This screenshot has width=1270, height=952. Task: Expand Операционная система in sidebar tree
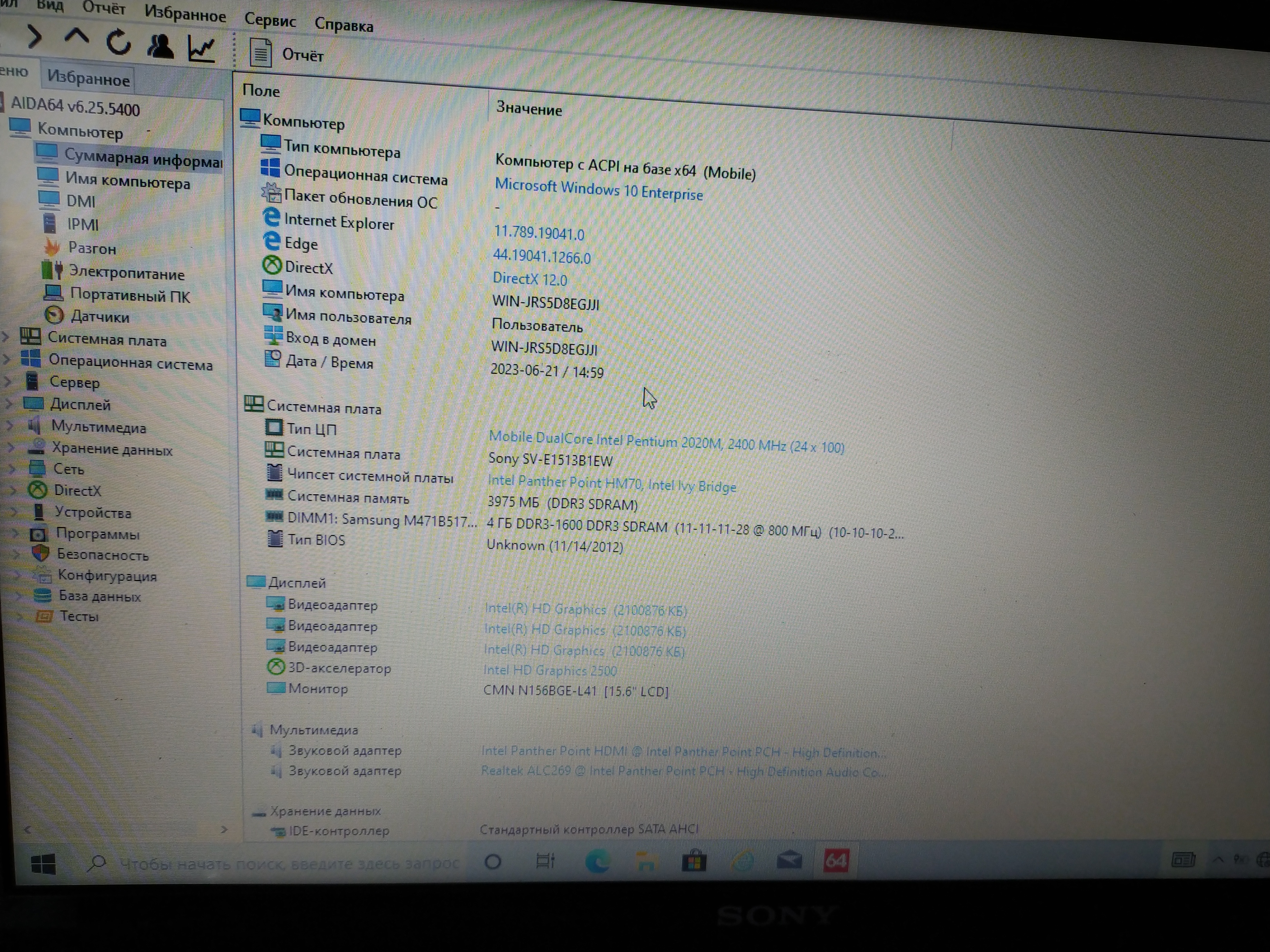point(7,359)
